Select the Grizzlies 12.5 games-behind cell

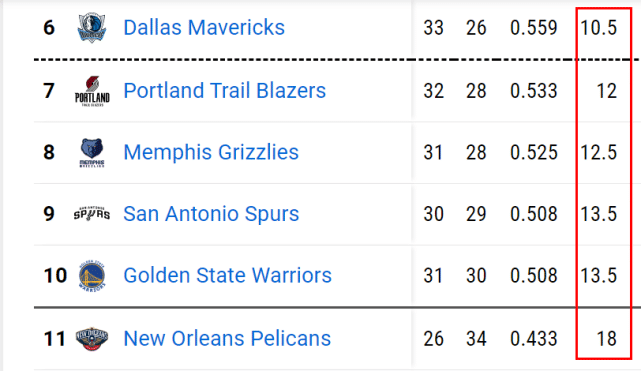(598, 152)
